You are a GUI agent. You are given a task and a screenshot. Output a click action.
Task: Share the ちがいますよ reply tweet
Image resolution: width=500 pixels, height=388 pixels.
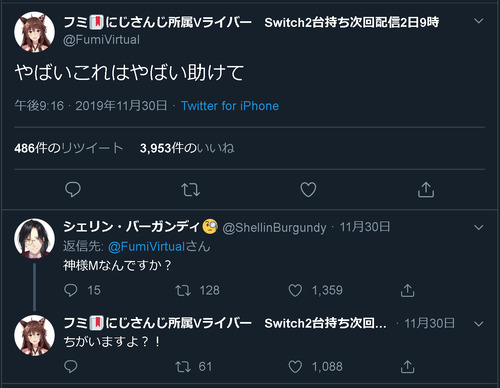(407, 367)
